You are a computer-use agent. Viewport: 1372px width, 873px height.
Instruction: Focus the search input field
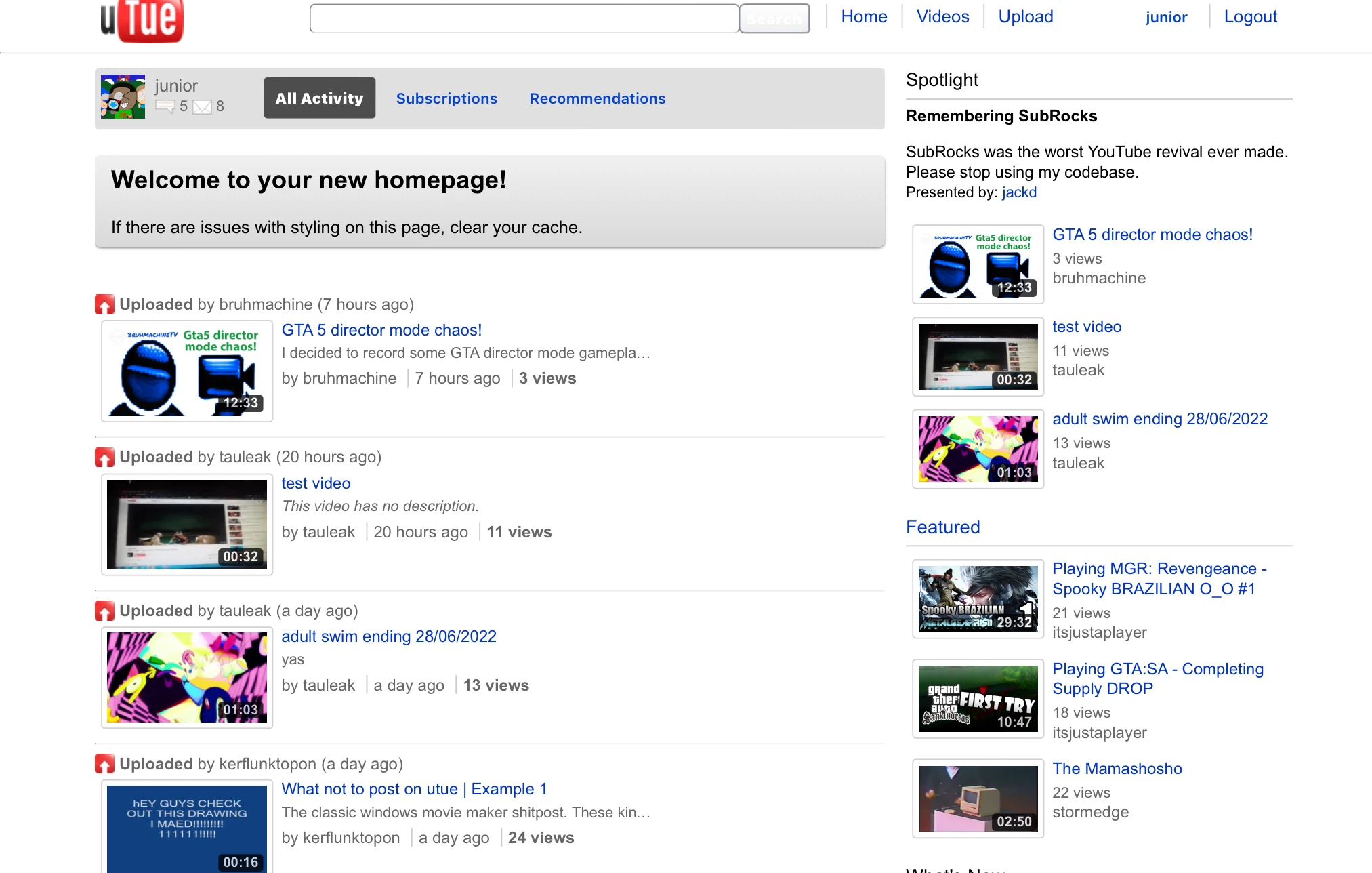[524, 18]
